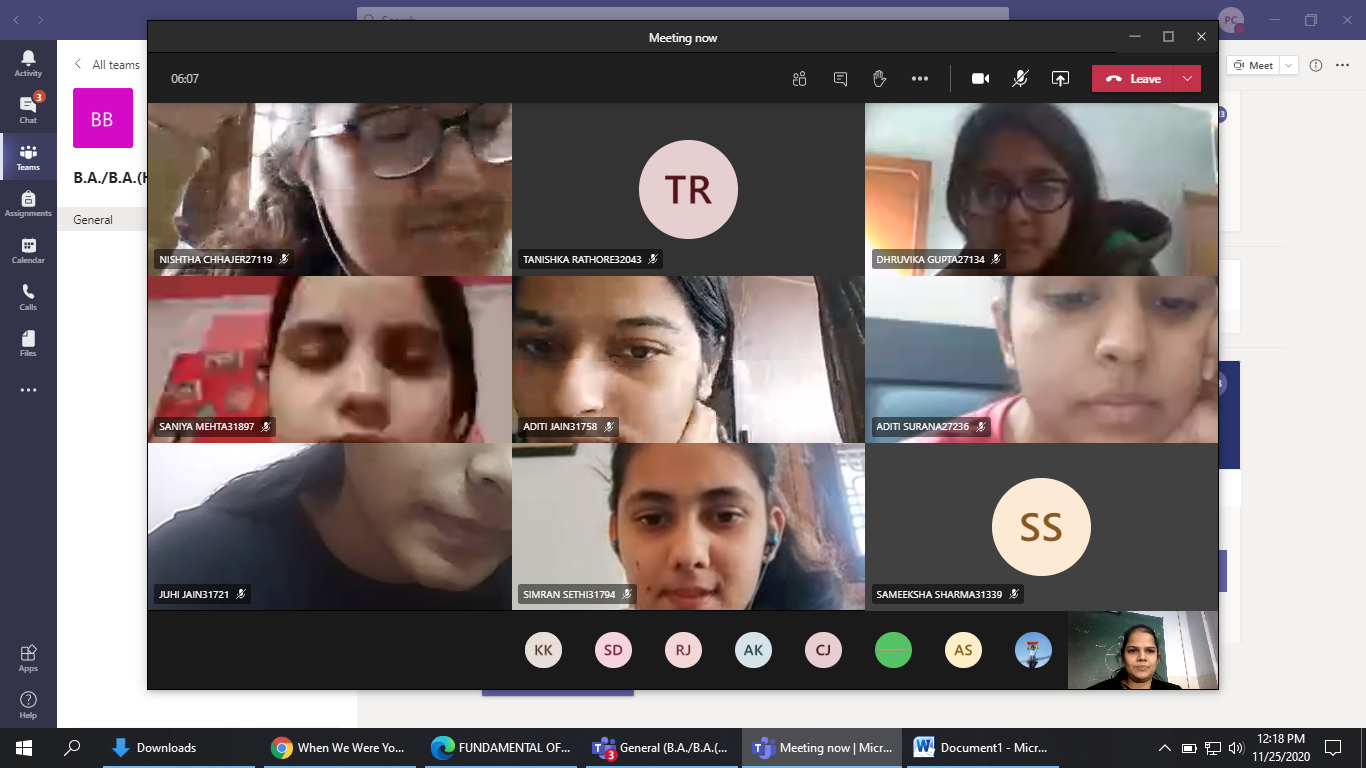Image resolution: width=1366 pixels, height=768 pixels.
Task: Click the Raise hand icon
Action: pyautogui.click(x=879, y=79)
